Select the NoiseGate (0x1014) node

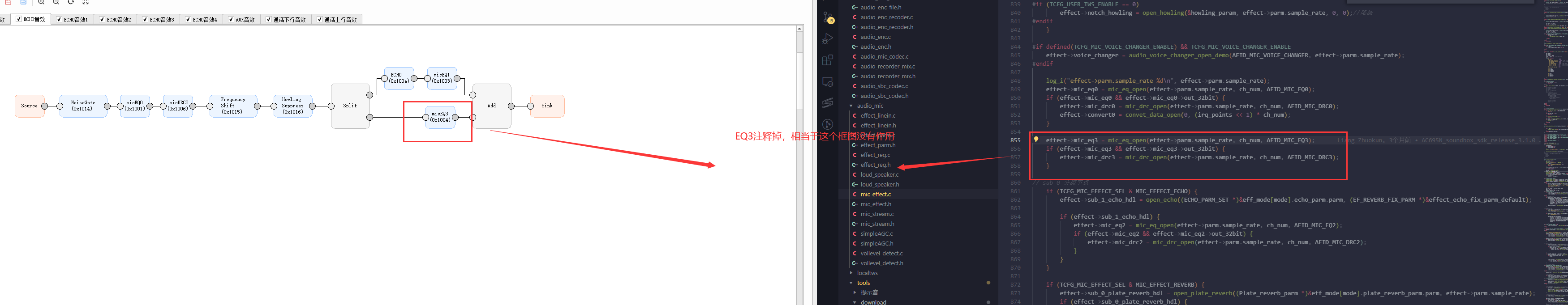(x=83, y=106)
